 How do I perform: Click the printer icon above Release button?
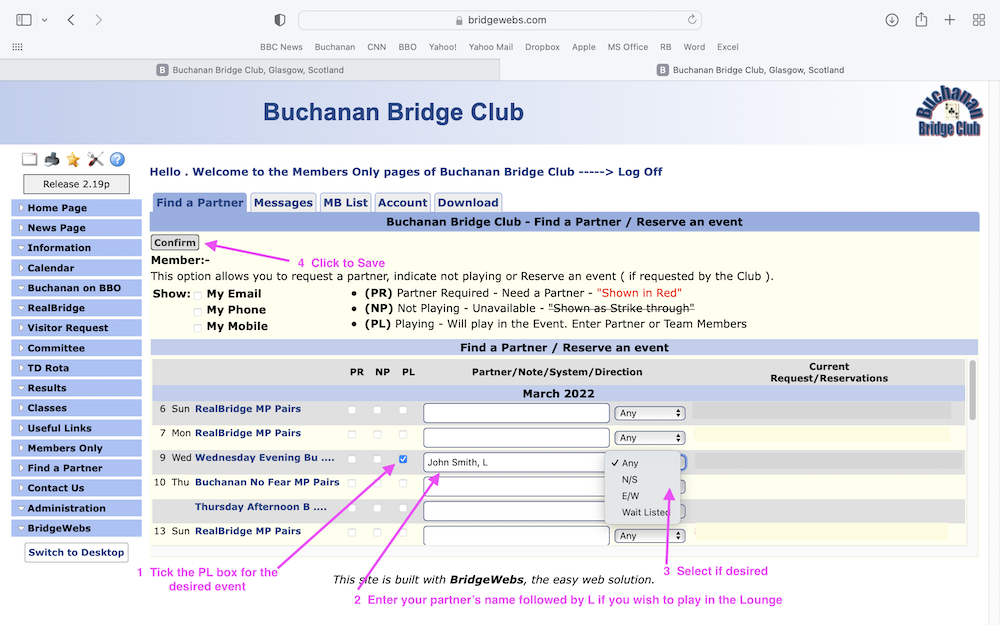coord(52,160)
